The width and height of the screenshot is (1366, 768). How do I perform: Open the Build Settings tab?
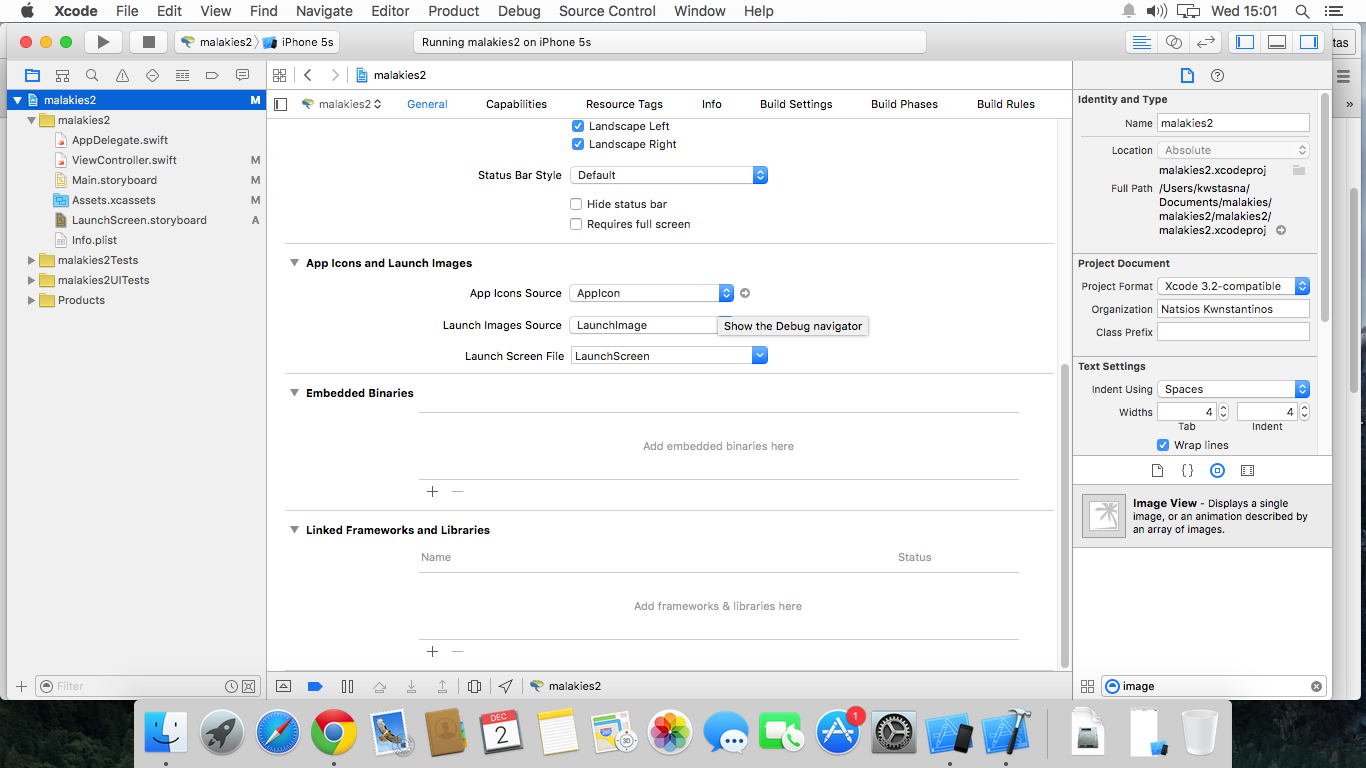[796, 104]
